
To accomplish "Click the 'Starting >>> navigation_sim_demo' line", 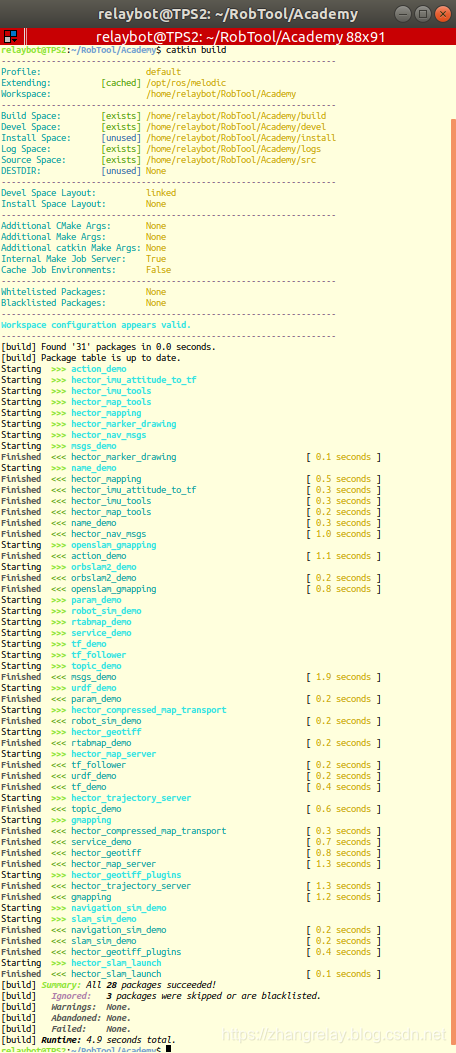I will pyautogui.click(x=84, y=908).
